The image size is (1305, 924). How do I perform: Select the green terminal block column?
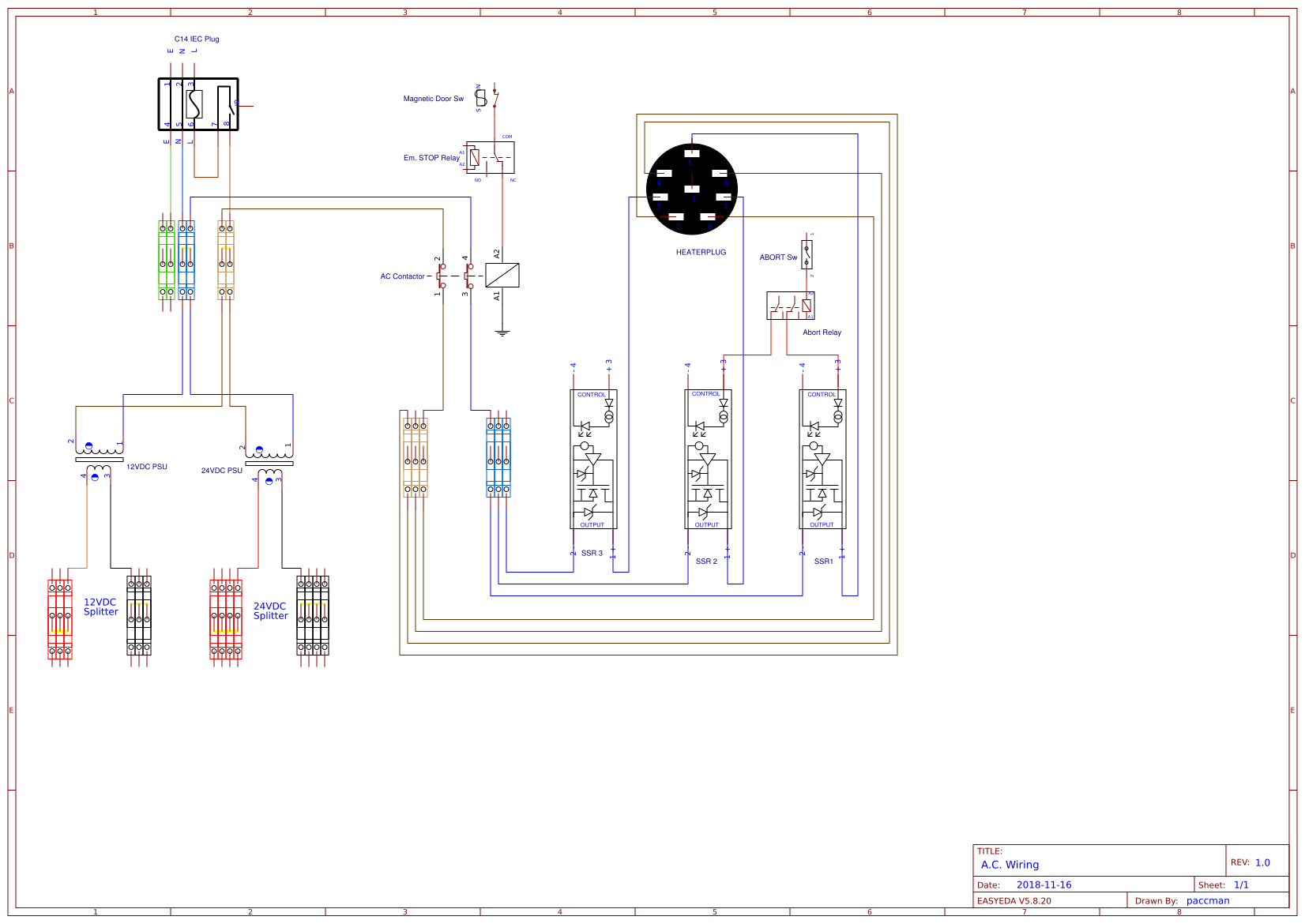click(167, 261)
